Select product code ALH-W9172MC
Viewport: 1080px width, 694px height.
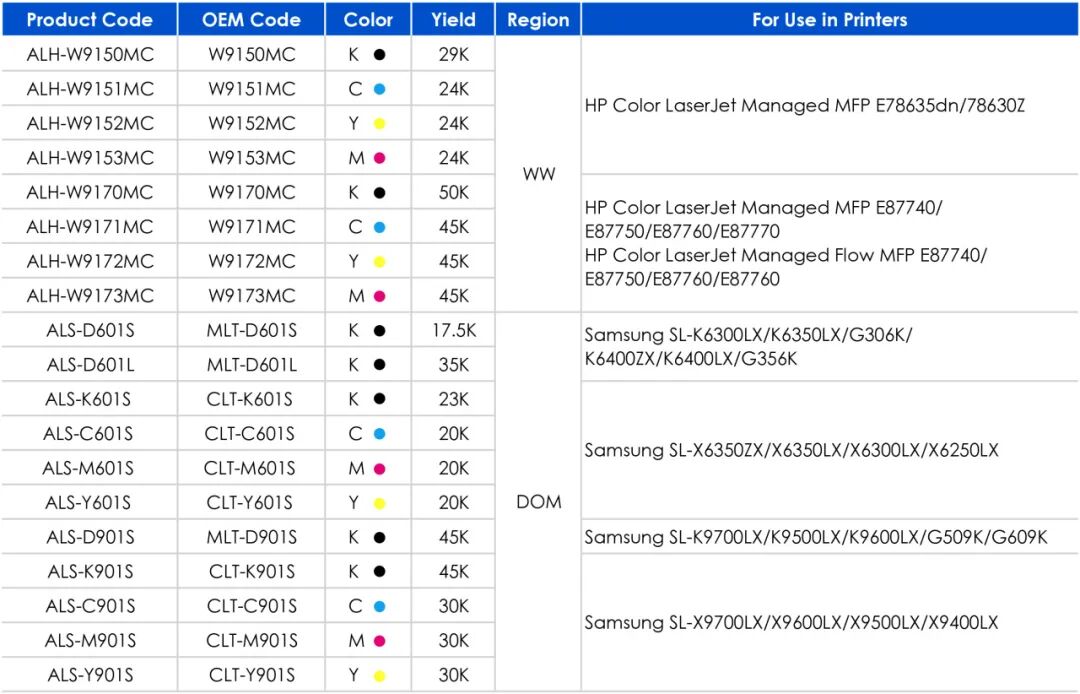[90, 261]
